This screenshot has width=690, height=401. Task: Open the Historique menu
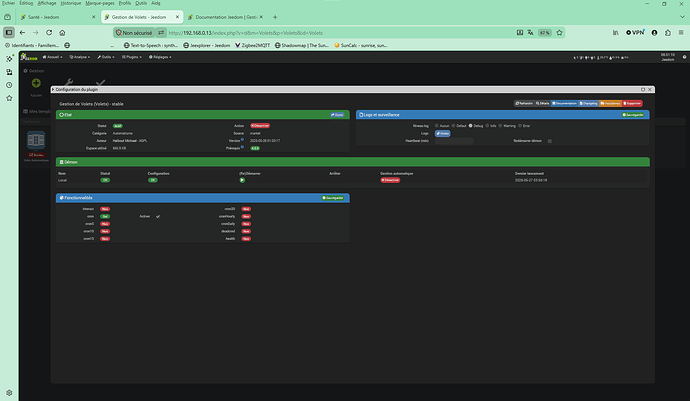70,3
